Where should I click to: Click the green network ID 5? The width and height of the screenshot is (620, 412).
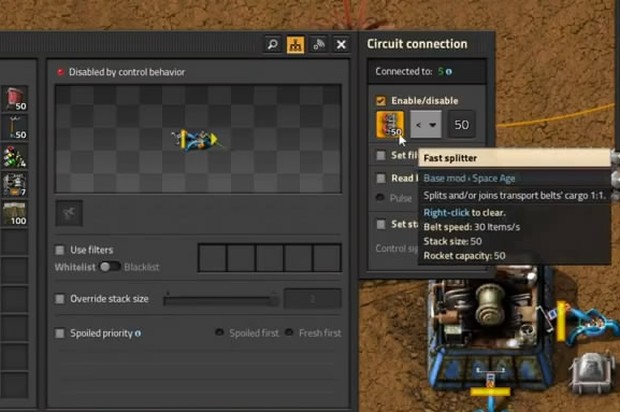(x=440, y=72)
